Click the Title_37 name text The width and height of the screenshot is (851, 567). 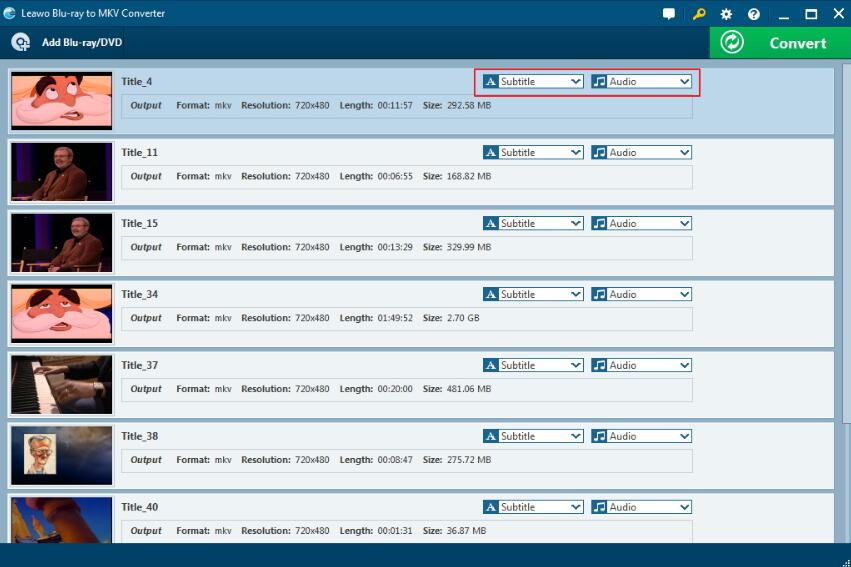click(139, 365)
